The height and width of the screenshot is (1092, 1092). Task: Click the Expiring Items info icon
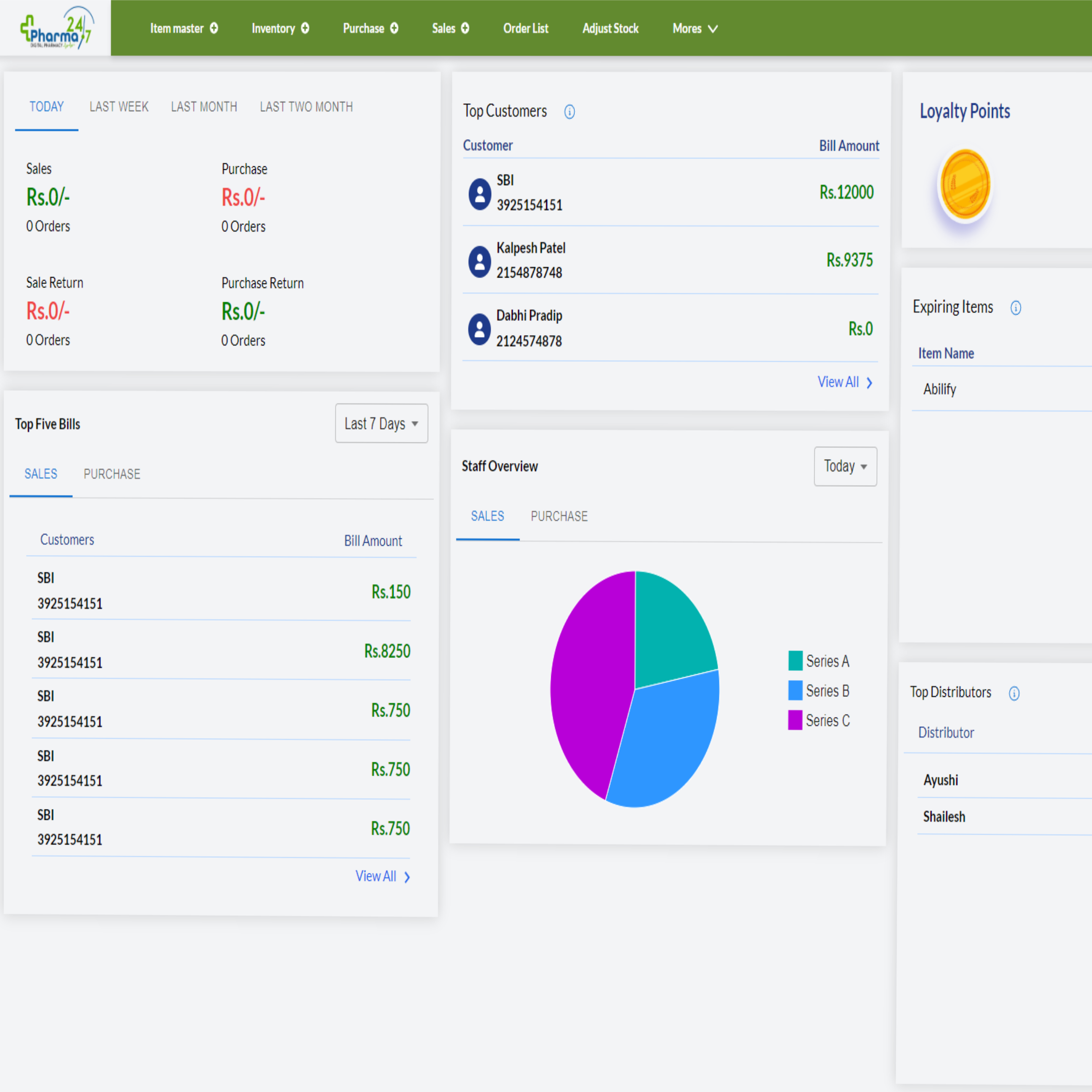1016,308
